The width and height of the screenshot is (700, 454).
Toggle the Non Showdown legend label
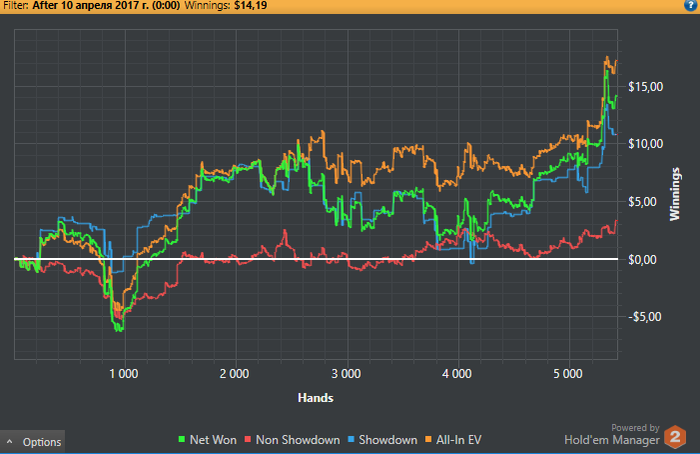tap(298, 440)
